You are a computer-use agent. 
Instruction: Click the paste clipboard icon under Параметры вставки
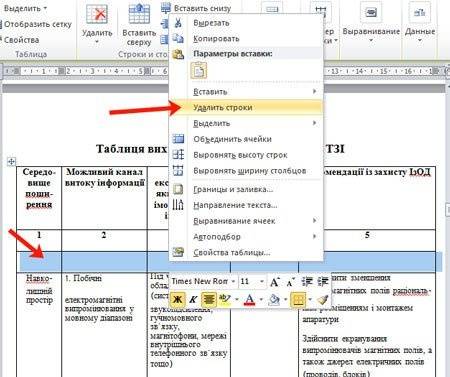[x=199, y=71]
